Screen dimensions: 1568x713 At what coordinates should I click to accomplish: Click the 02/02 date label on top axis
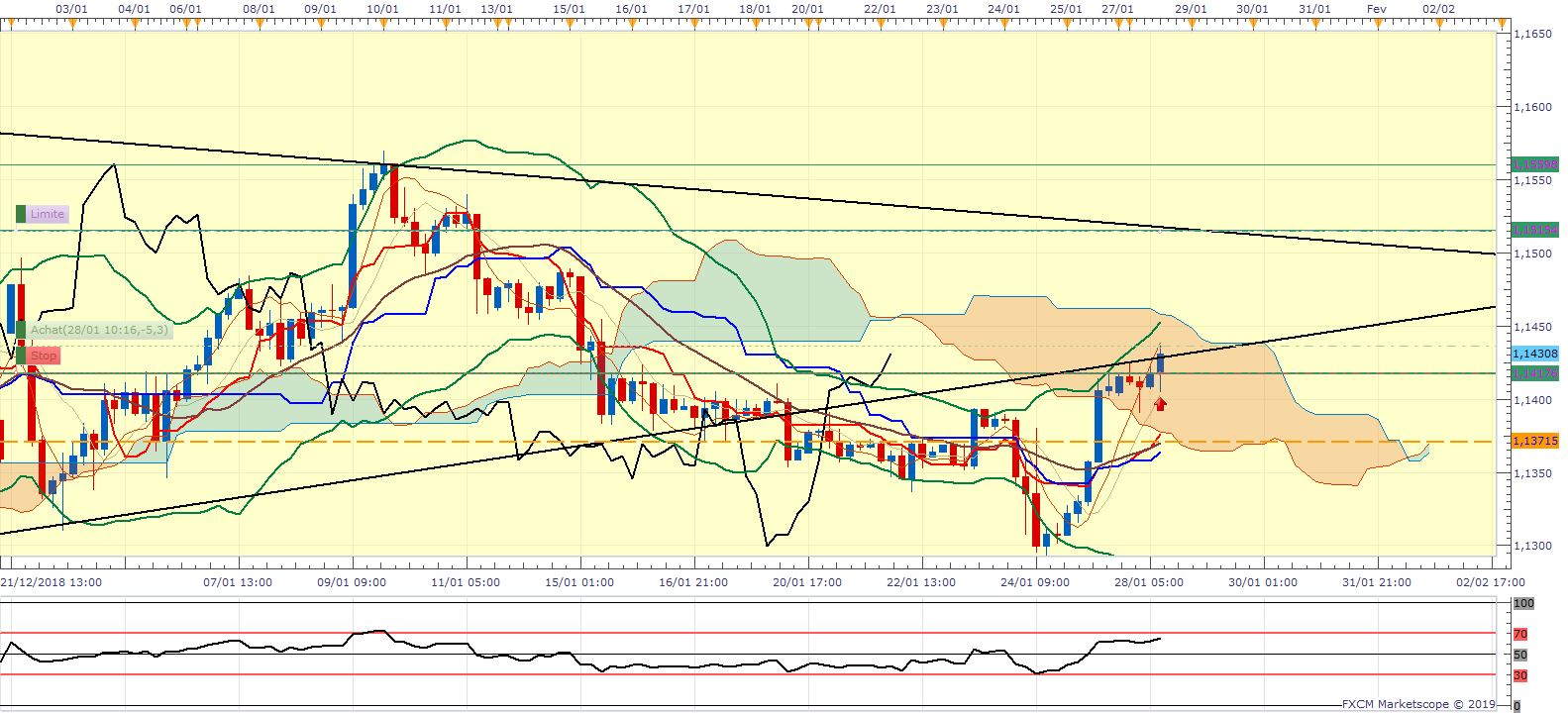click(x=1438, y=9)
